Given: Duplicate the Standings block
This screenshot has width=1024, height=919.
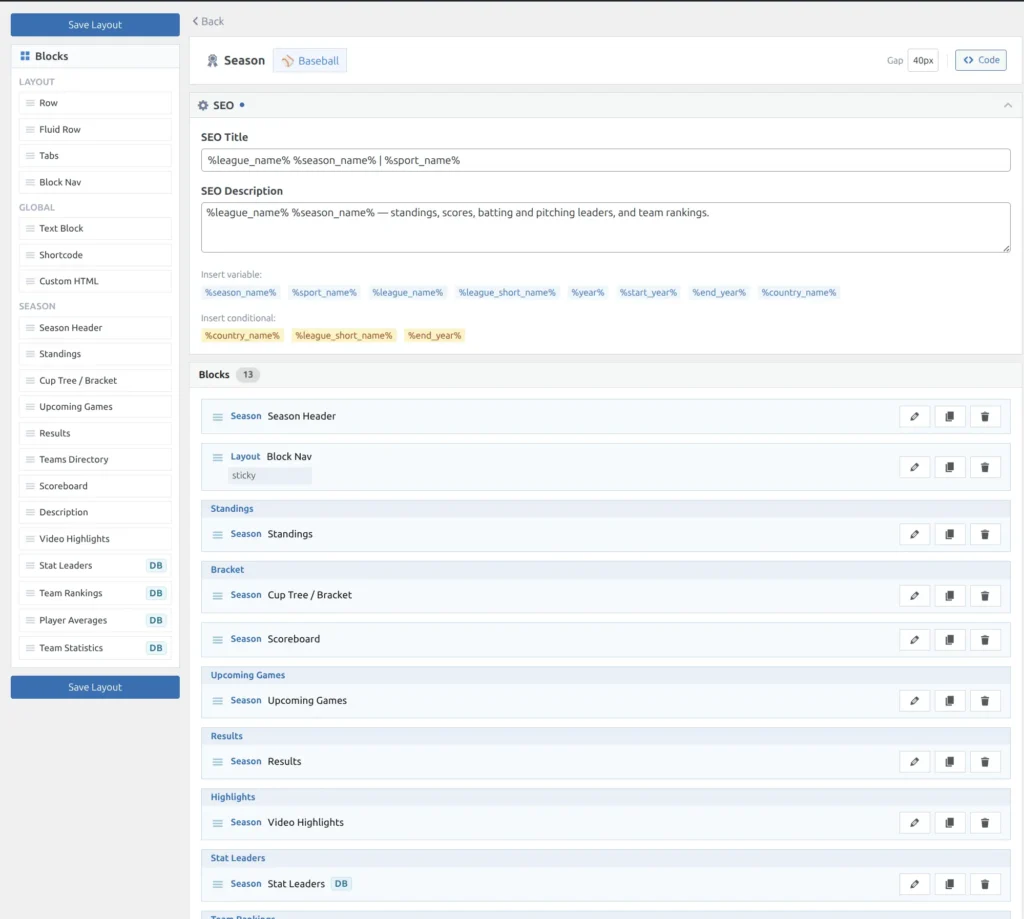Looking at the screenshot, I should coord(950,534).
